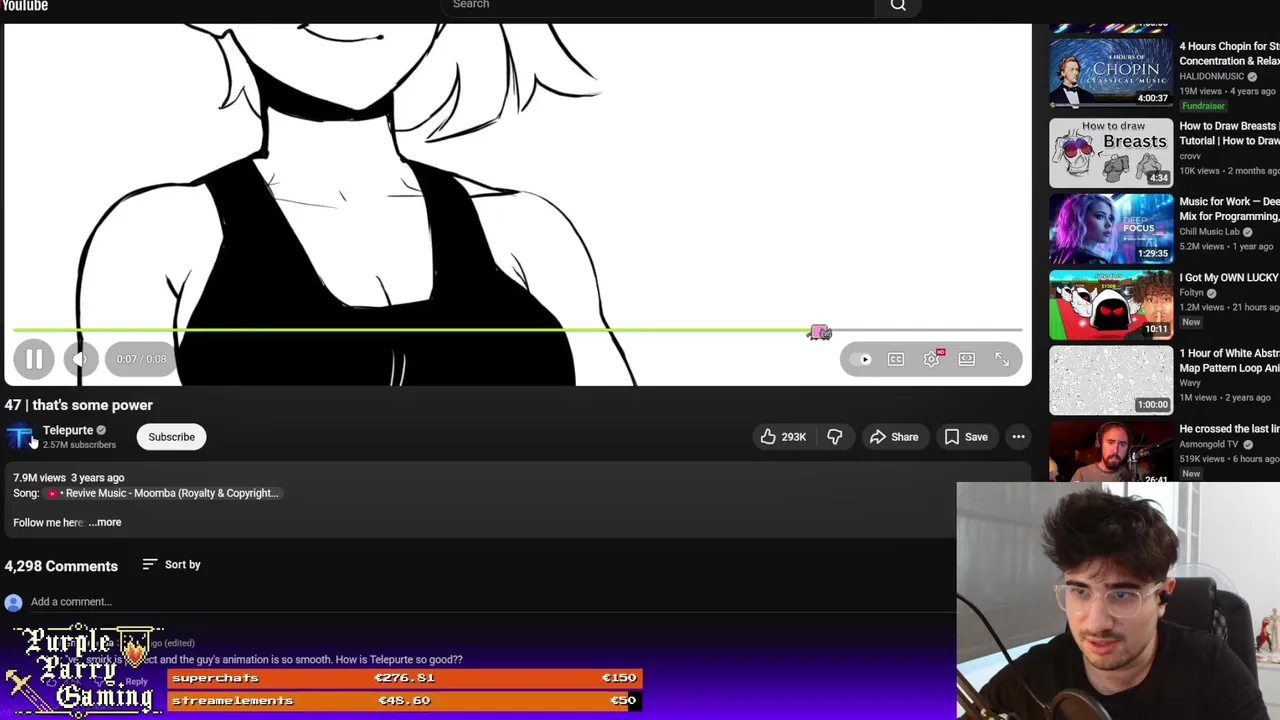Mute the video volume icon

tap(80, 359)
